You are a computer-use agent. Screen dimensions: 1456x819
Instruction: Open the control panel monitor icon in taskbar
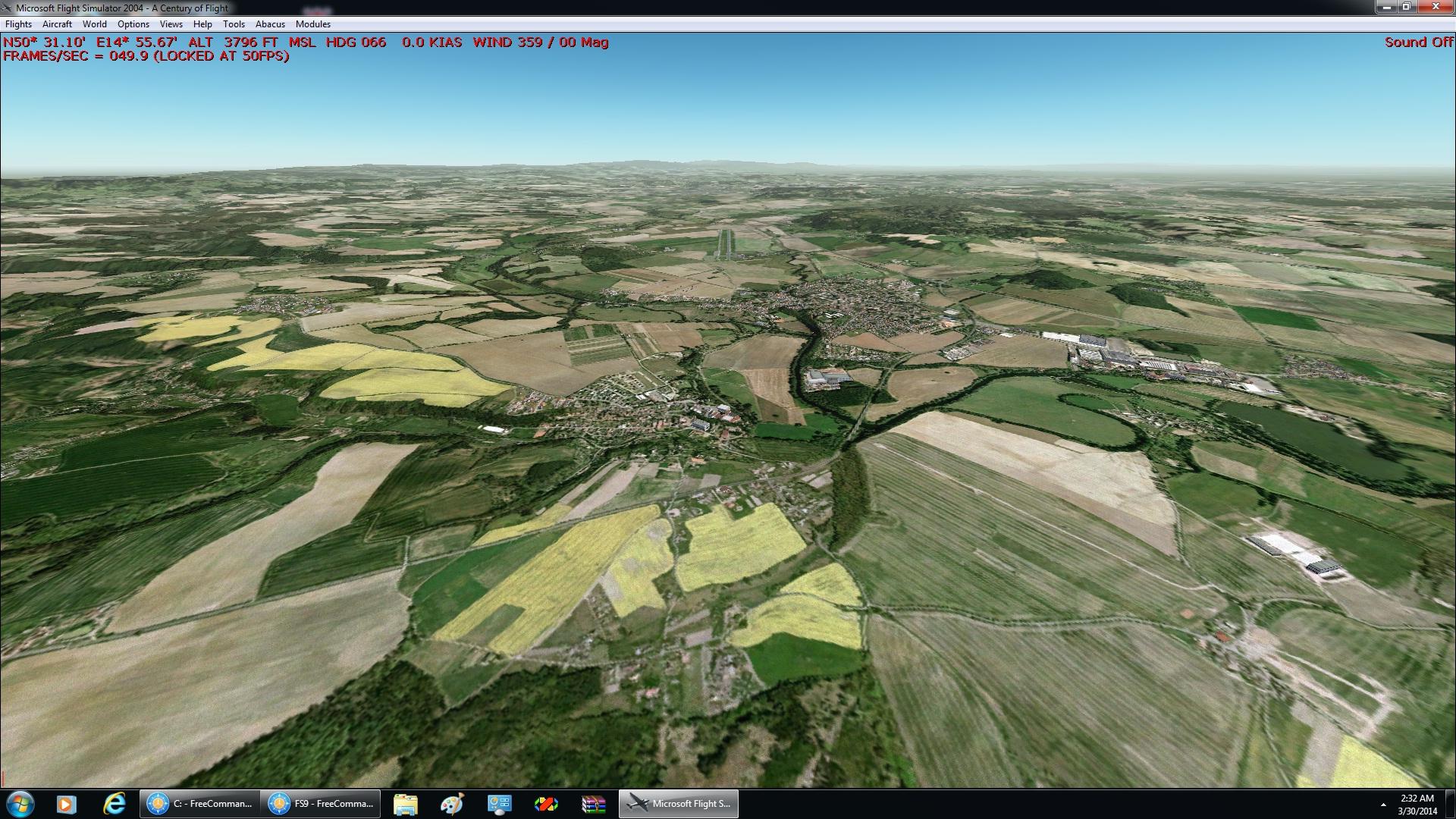click(500, 804)
